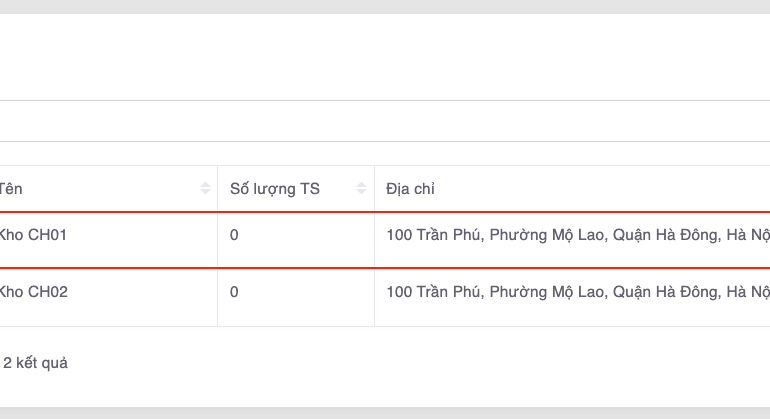Click the quantity 0 cell of Kho CH02
Viewport: 770px width, 419px height.
[235, 292]
